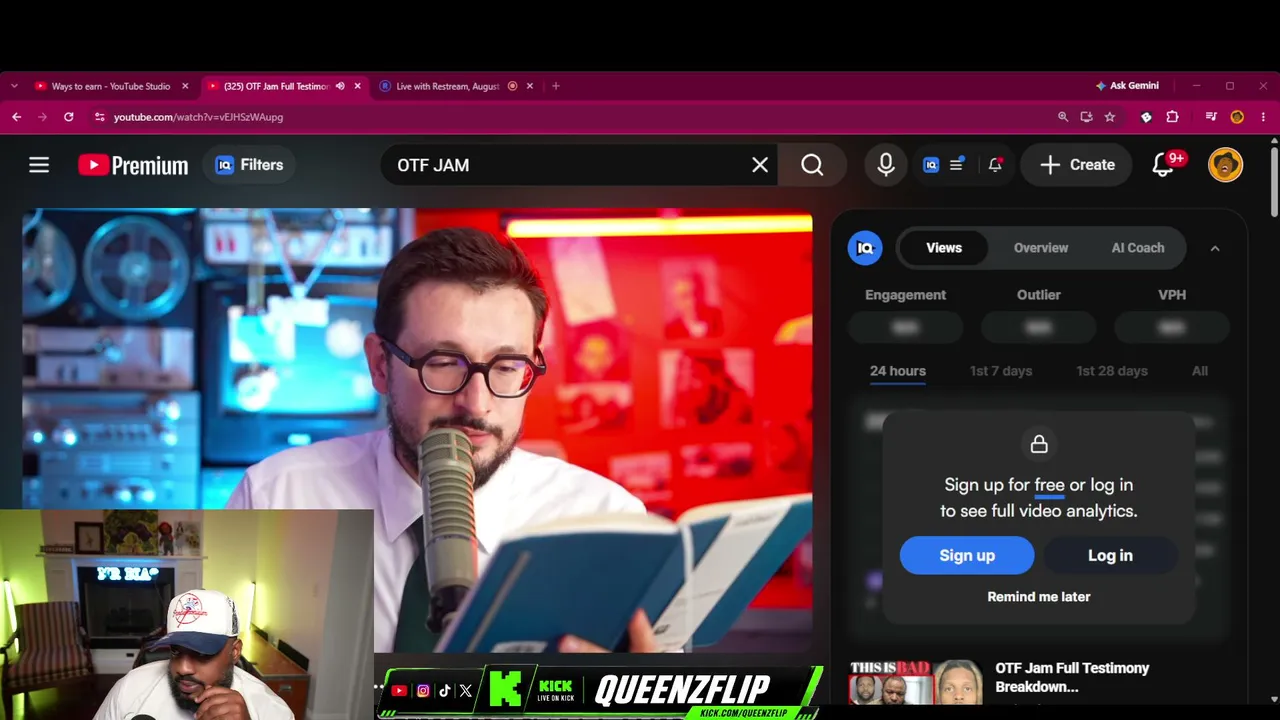This screenshot has width=1280, height=720.
Task: Switch to the Overview tab
Action: coord(1041,248)
